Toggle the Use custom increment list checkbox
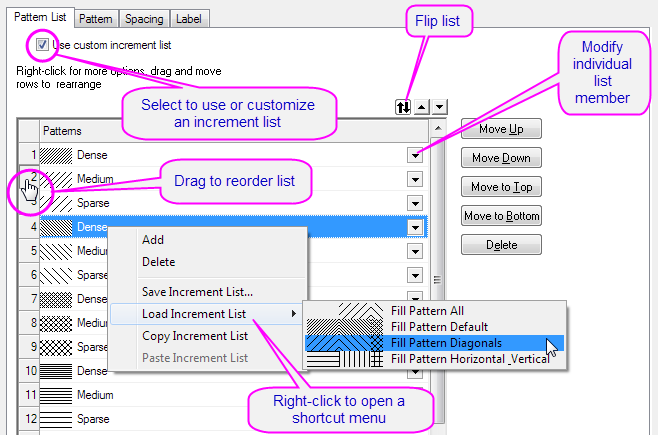The height and width of the screenshot is (435, 658). pos(42,45)
